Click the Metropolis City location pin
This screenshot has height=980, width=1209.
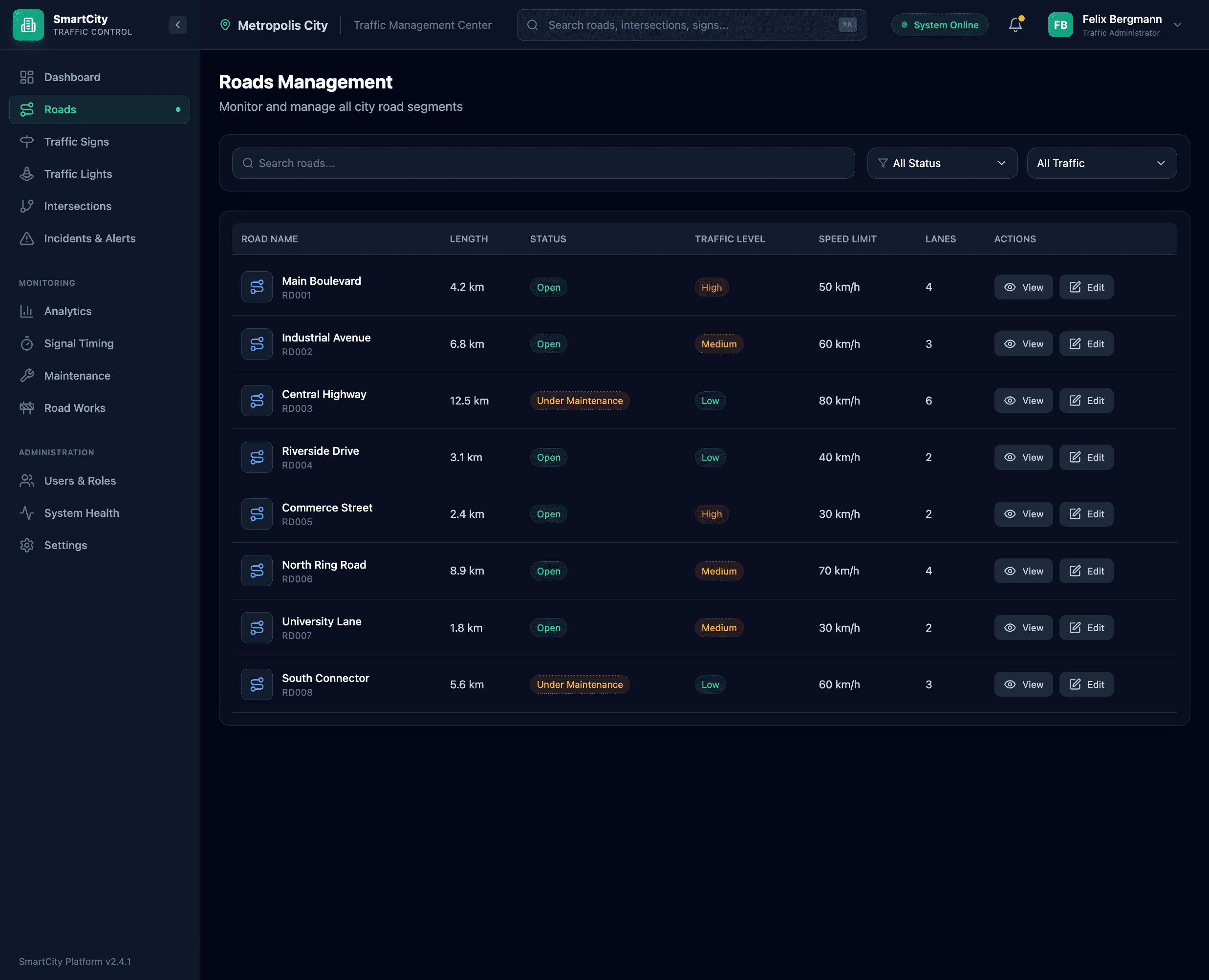coord(225,25)
